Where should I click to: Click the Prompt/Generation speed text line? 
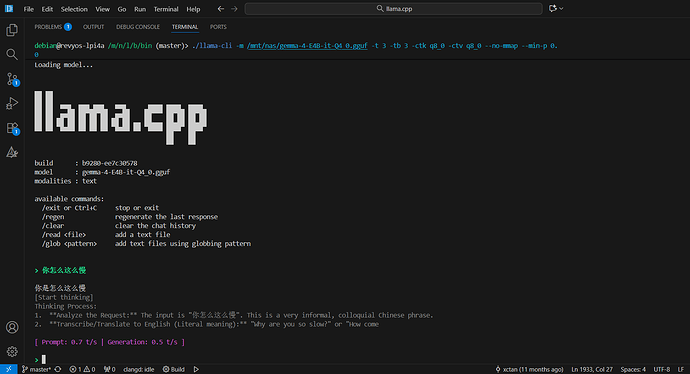110,342
